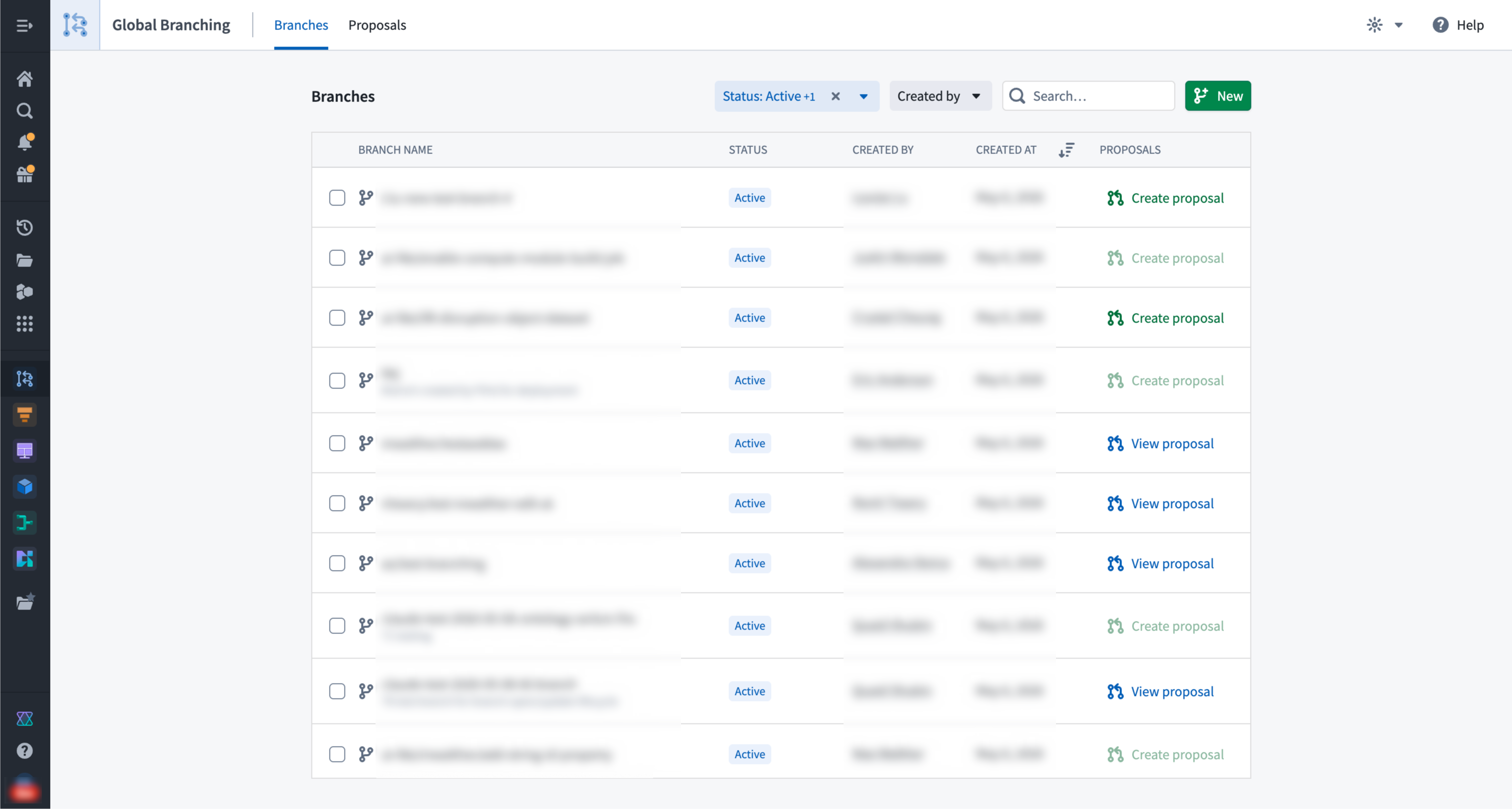Switch to the Branches tab
Screen dimensions: 1512x809
point(301,24)
